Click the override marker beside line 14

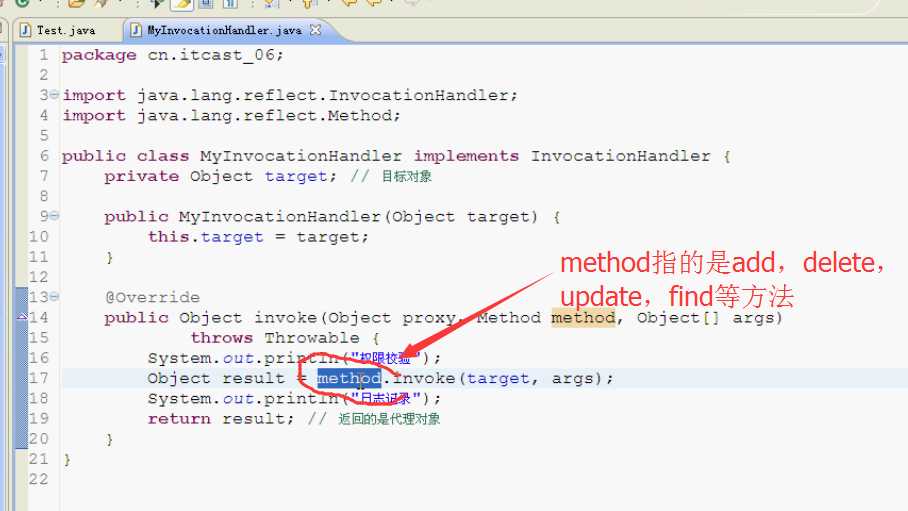click(x=22, y=316)
